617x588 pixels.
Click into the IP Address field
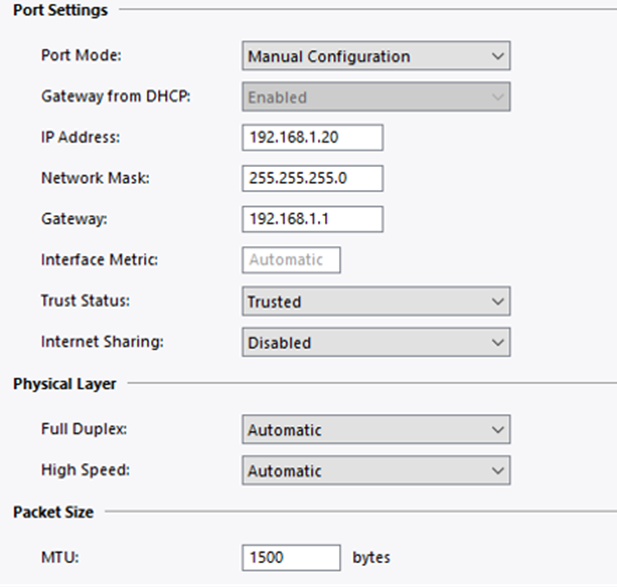(313, 137)
